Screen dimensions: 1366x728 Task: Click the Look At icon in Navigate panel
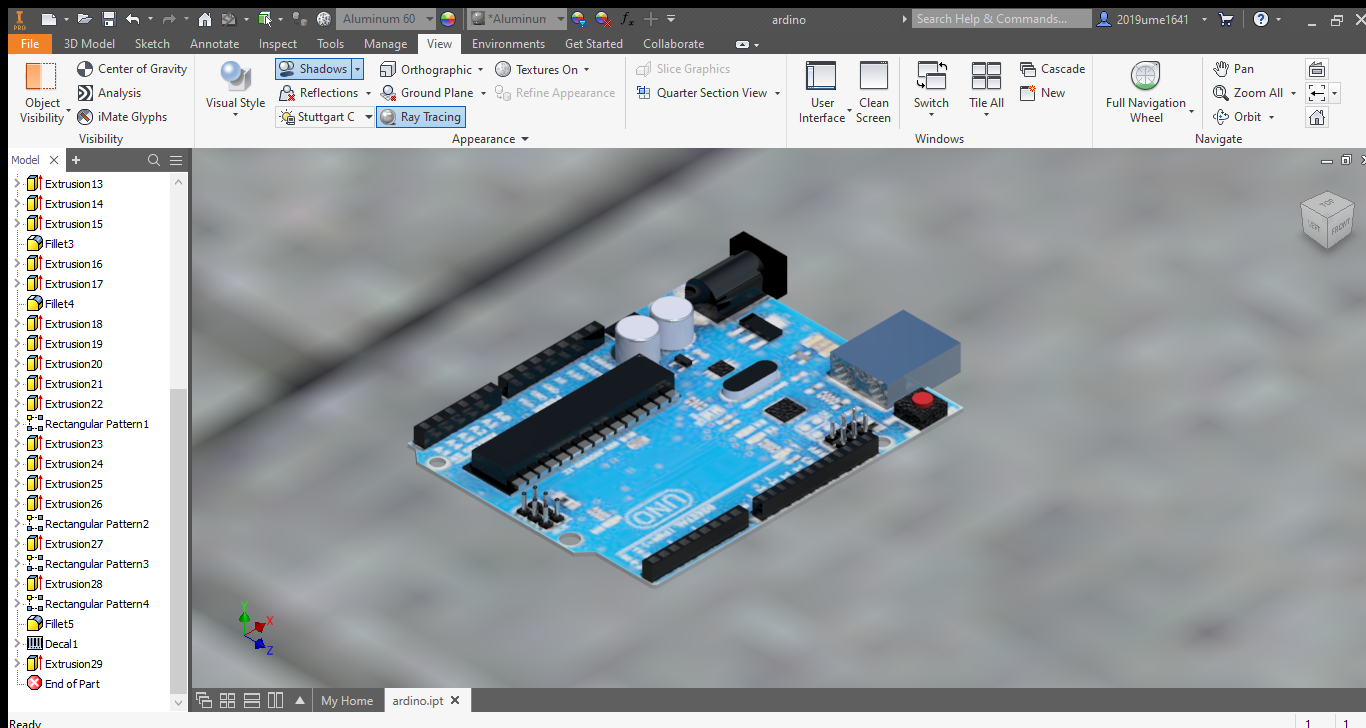click(1317, 69)
